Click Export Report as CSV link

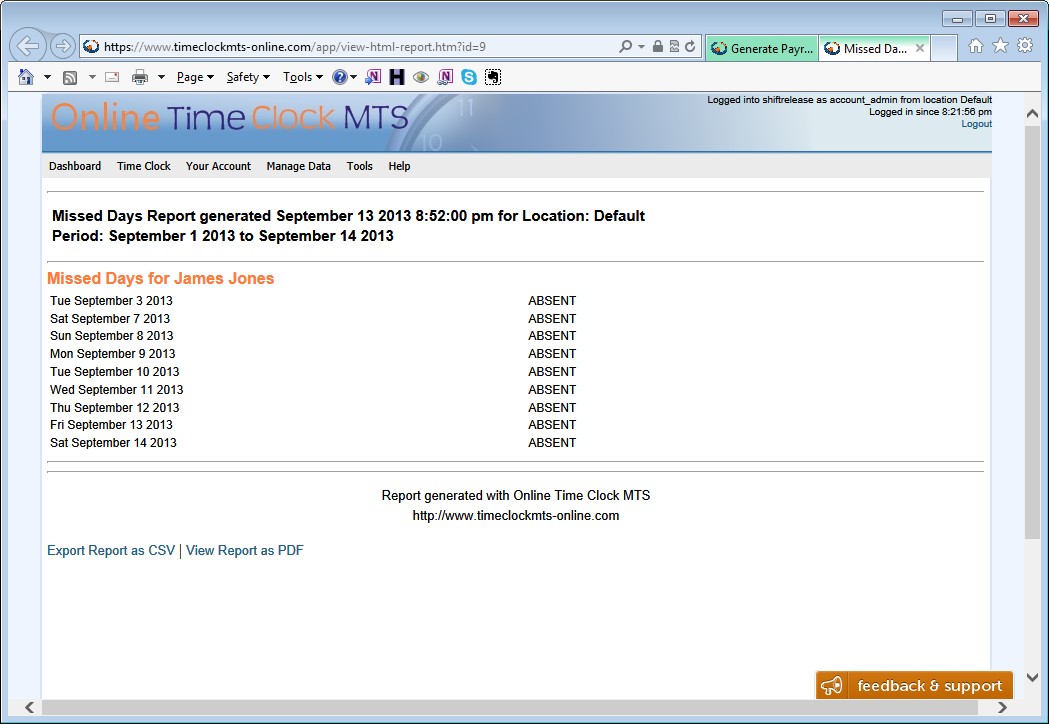111,551
